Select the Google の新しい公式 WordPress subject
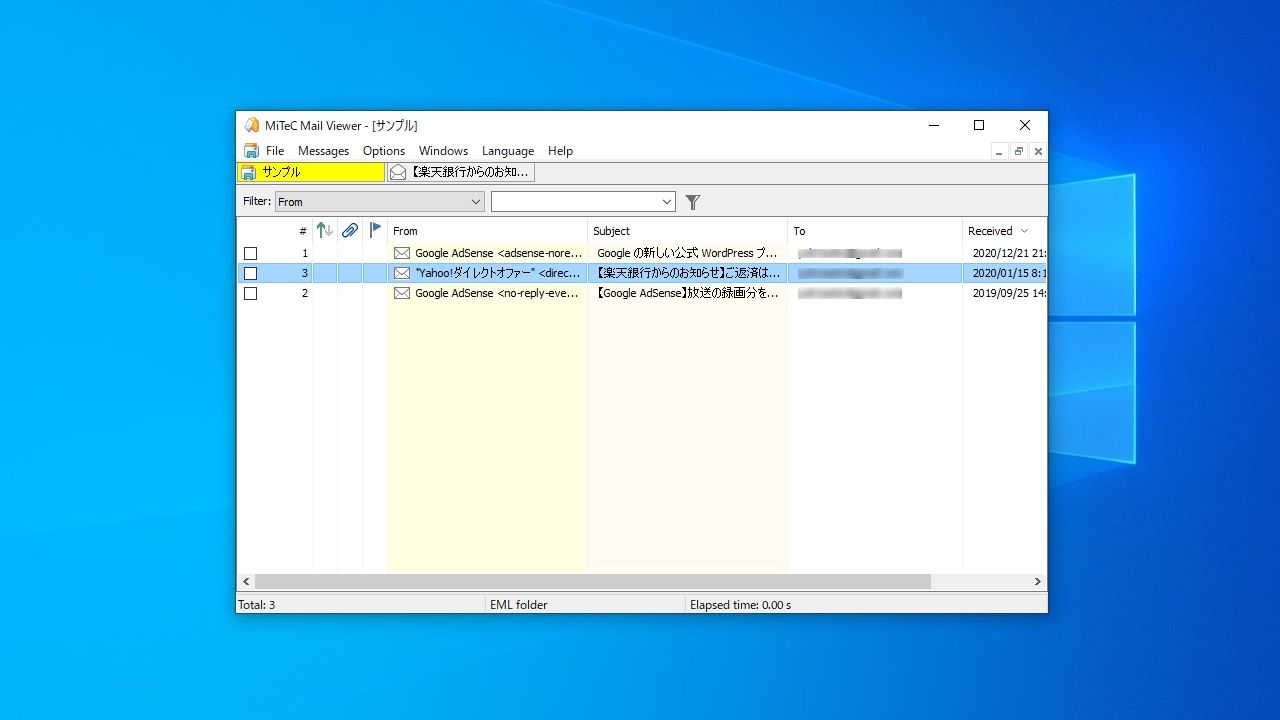Screen dimensions: 1280x720 687,253
